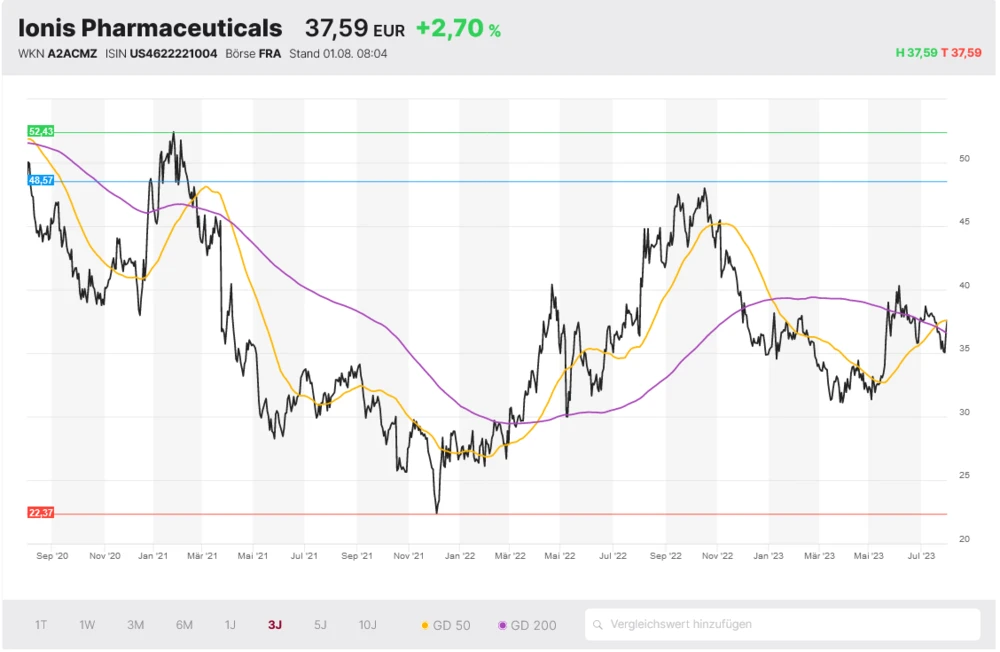Viewport: 1000px width, 652px height.
Task: Switch to the 1J chart view
Action: (230, 625)
